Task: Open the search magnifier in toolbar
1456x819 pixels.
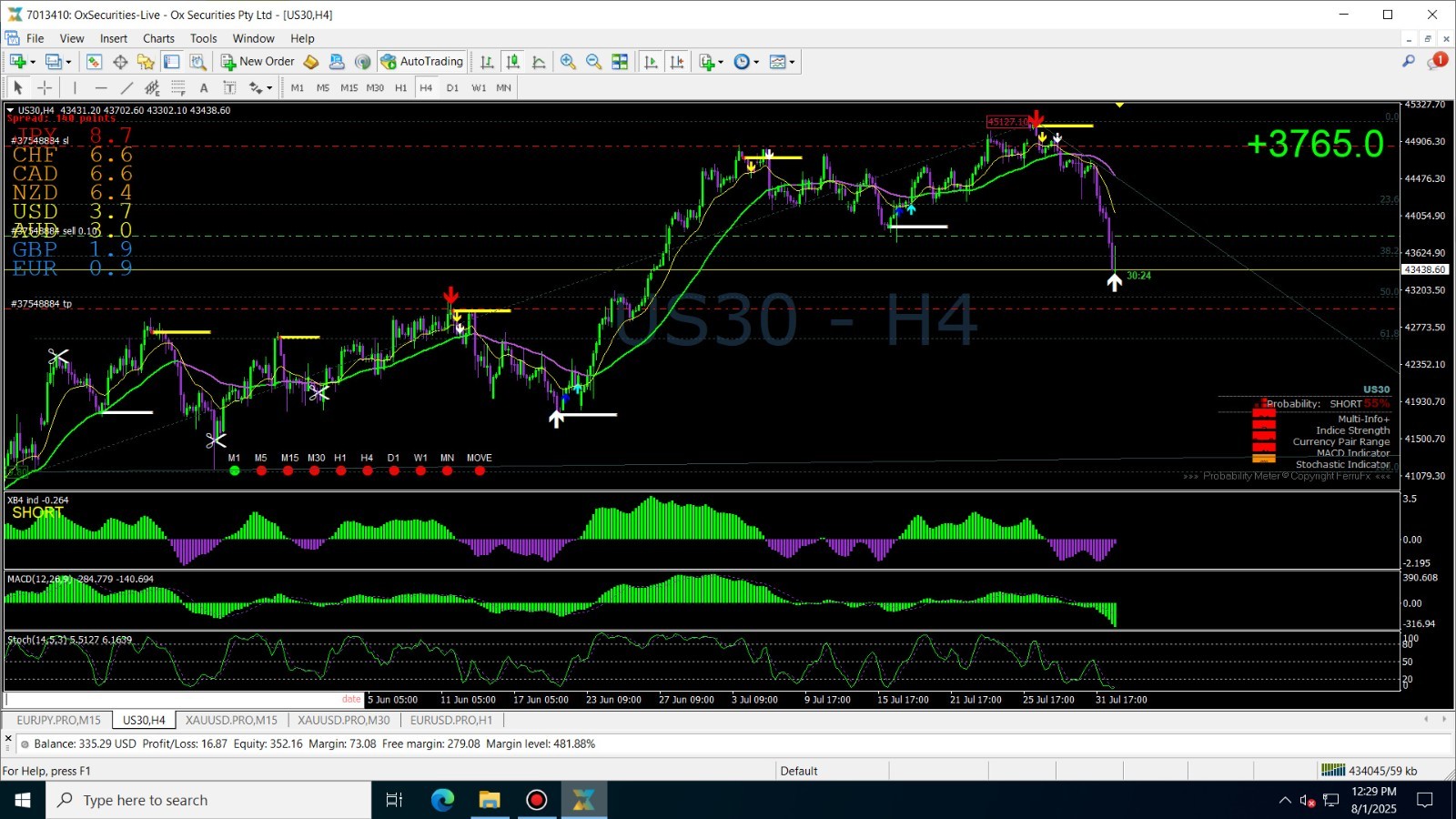Action: coord(1409,61)
